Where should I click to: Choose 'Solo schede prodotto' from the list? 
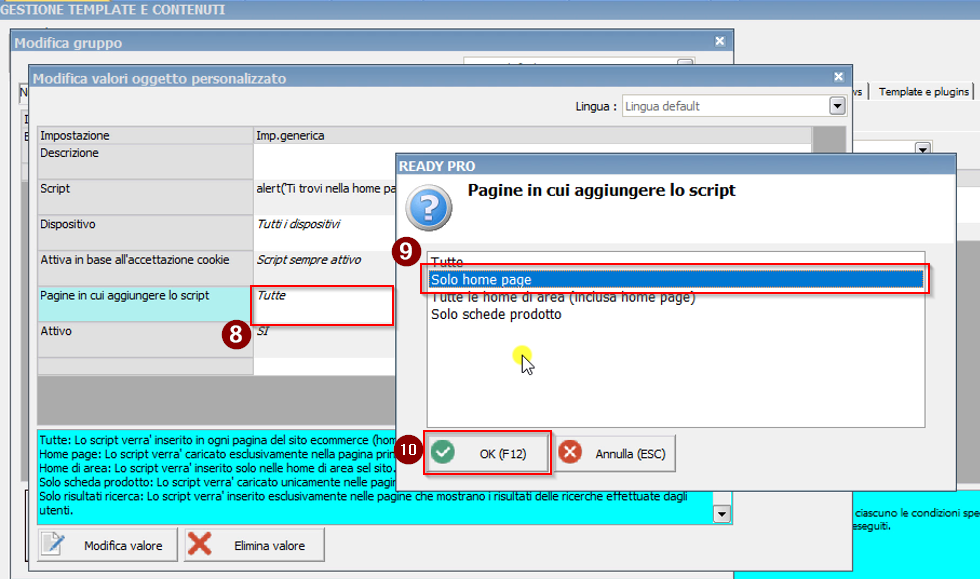[x=496, y=314]
